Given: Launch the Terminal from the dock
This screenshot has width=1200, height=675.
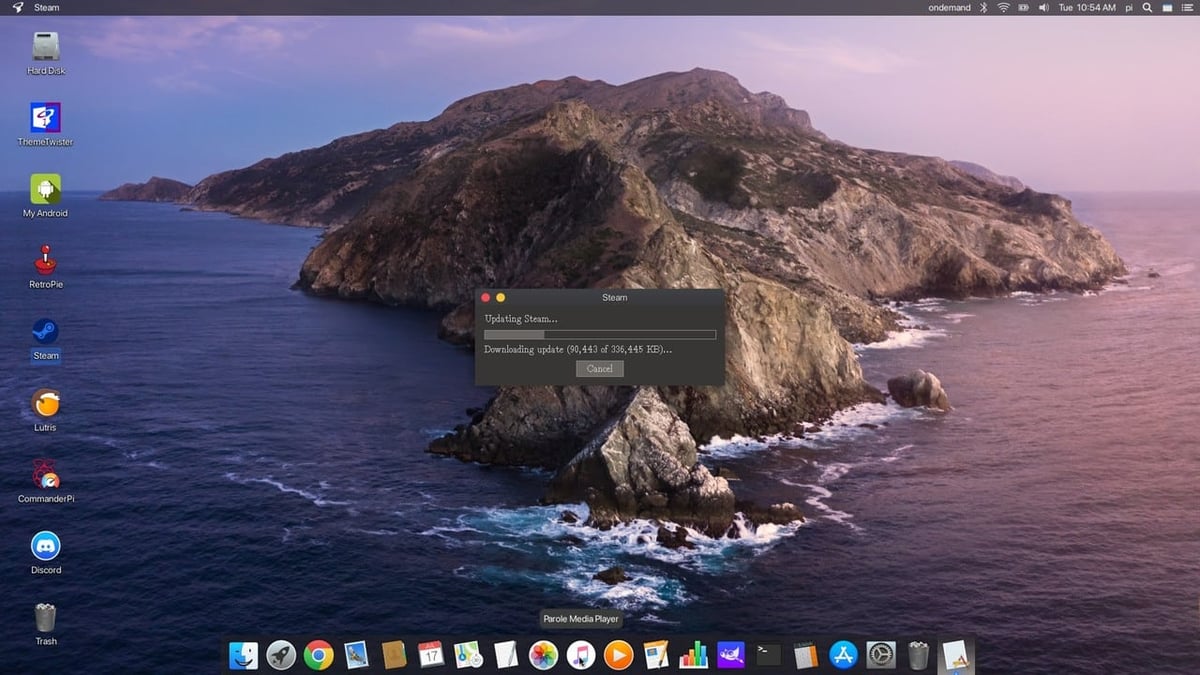Looking at the screenshot, I should [x=768, y=655].
